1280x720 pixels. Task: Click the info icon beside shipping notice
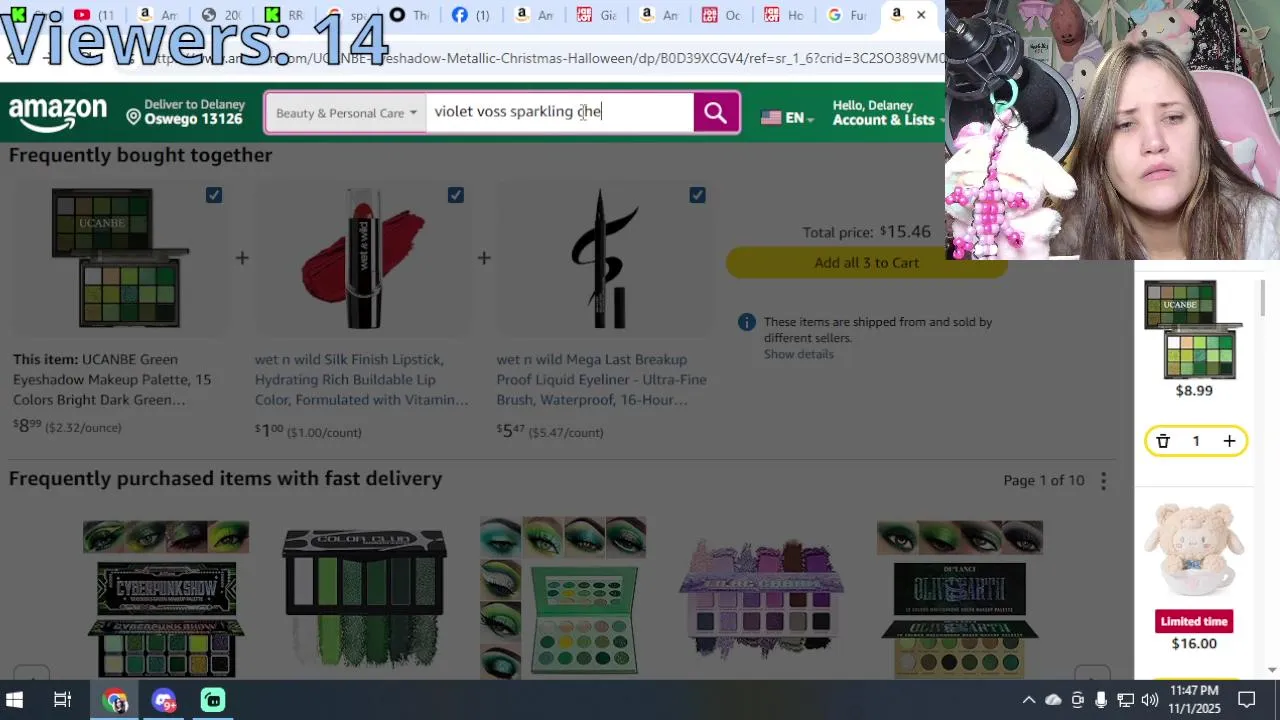pyautogui.click(x=747, y=322)
